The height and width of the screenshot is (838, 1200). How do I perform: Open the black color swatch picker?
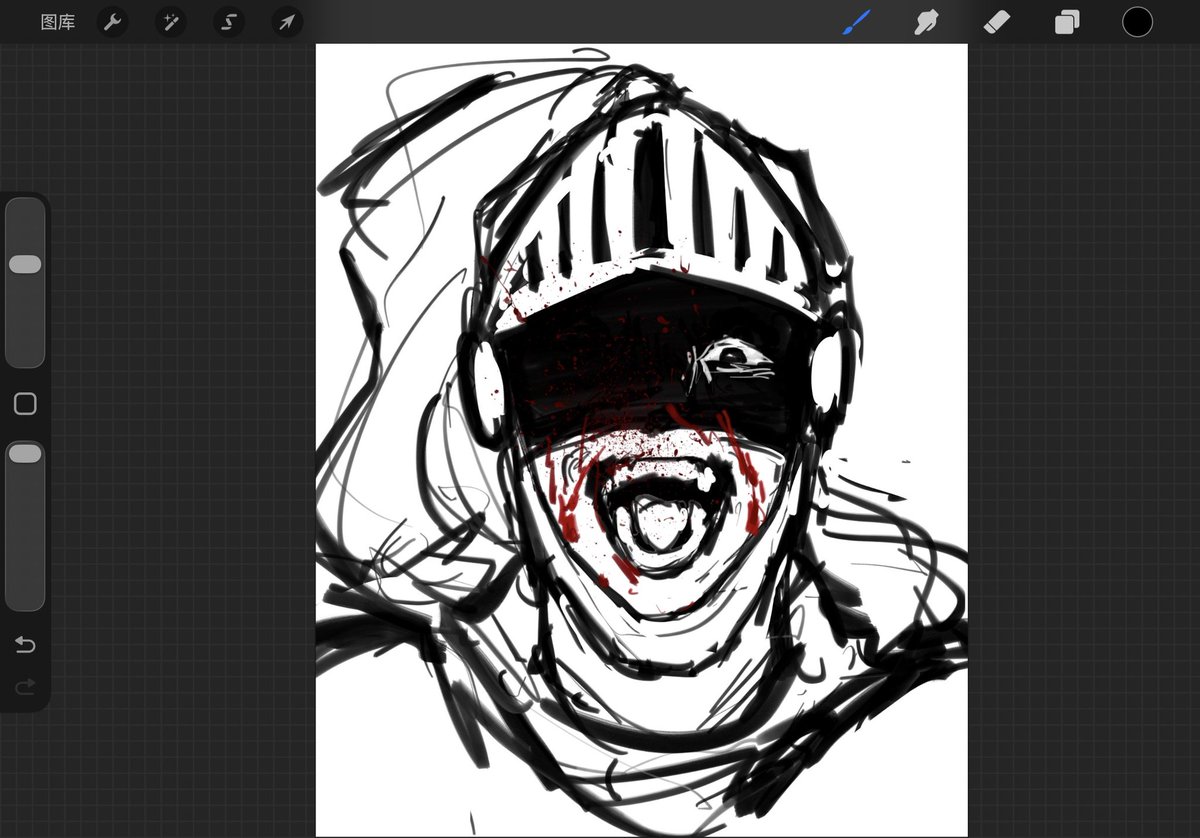[1137, 22]
